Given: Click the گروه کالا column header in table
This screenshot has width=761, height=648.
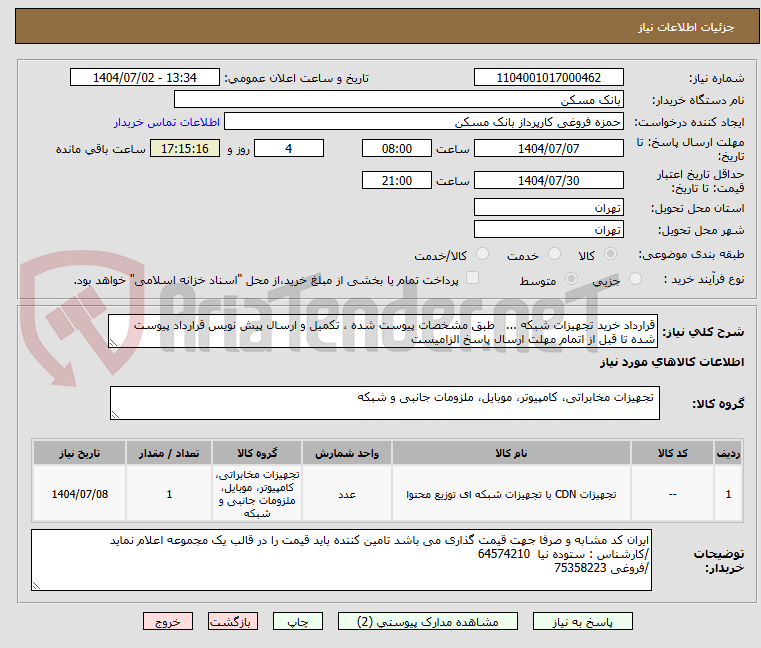Looking at the screenshot, I should pos(257,453).
